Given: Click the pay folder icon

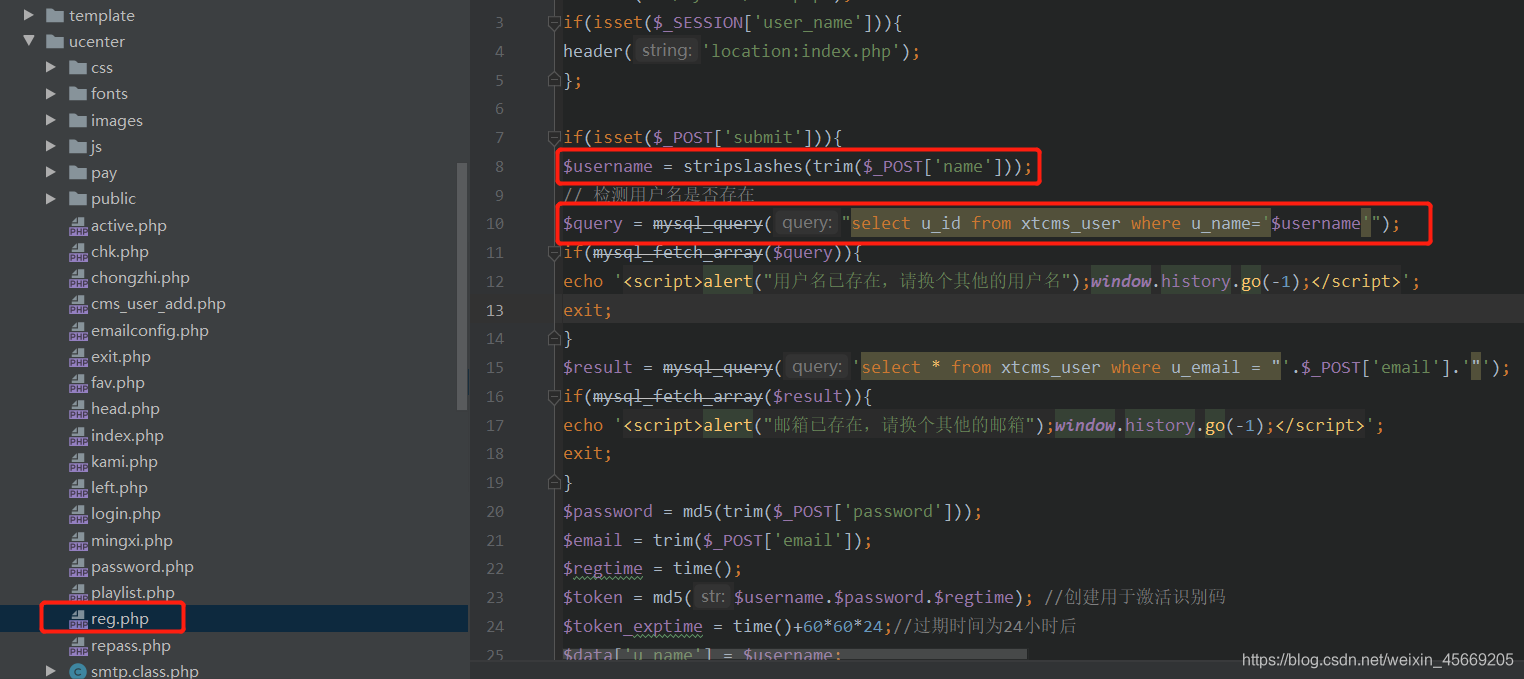Looking at the screenshot, I should [x=78, y=173].
